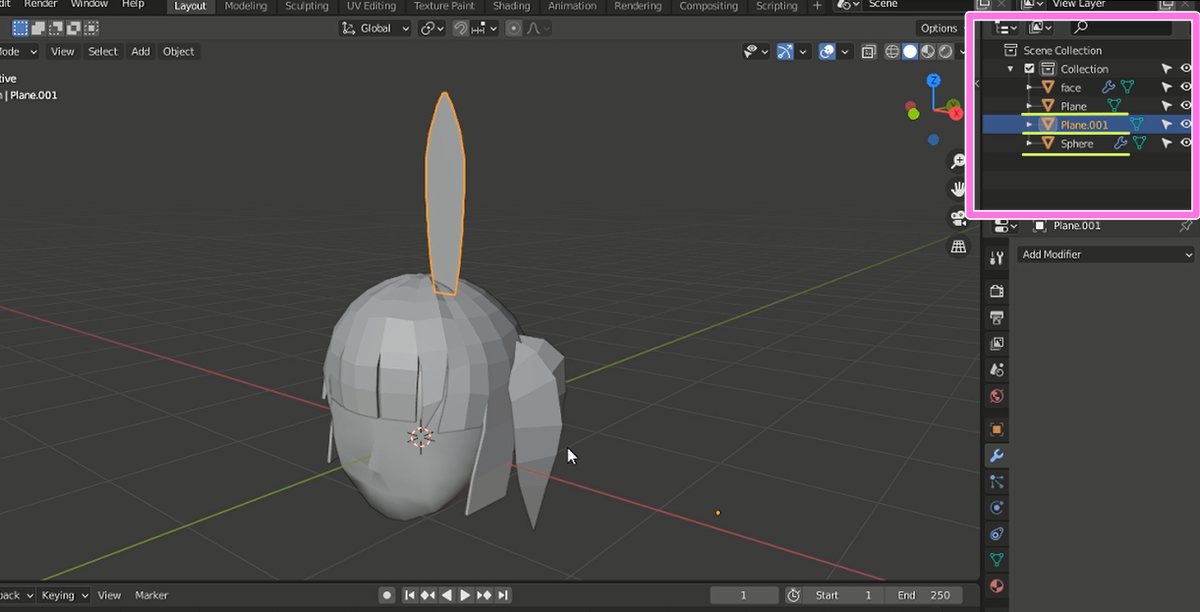Open the Tool properties tab
Screen dimensions: 1200x612
coord(996,258)
